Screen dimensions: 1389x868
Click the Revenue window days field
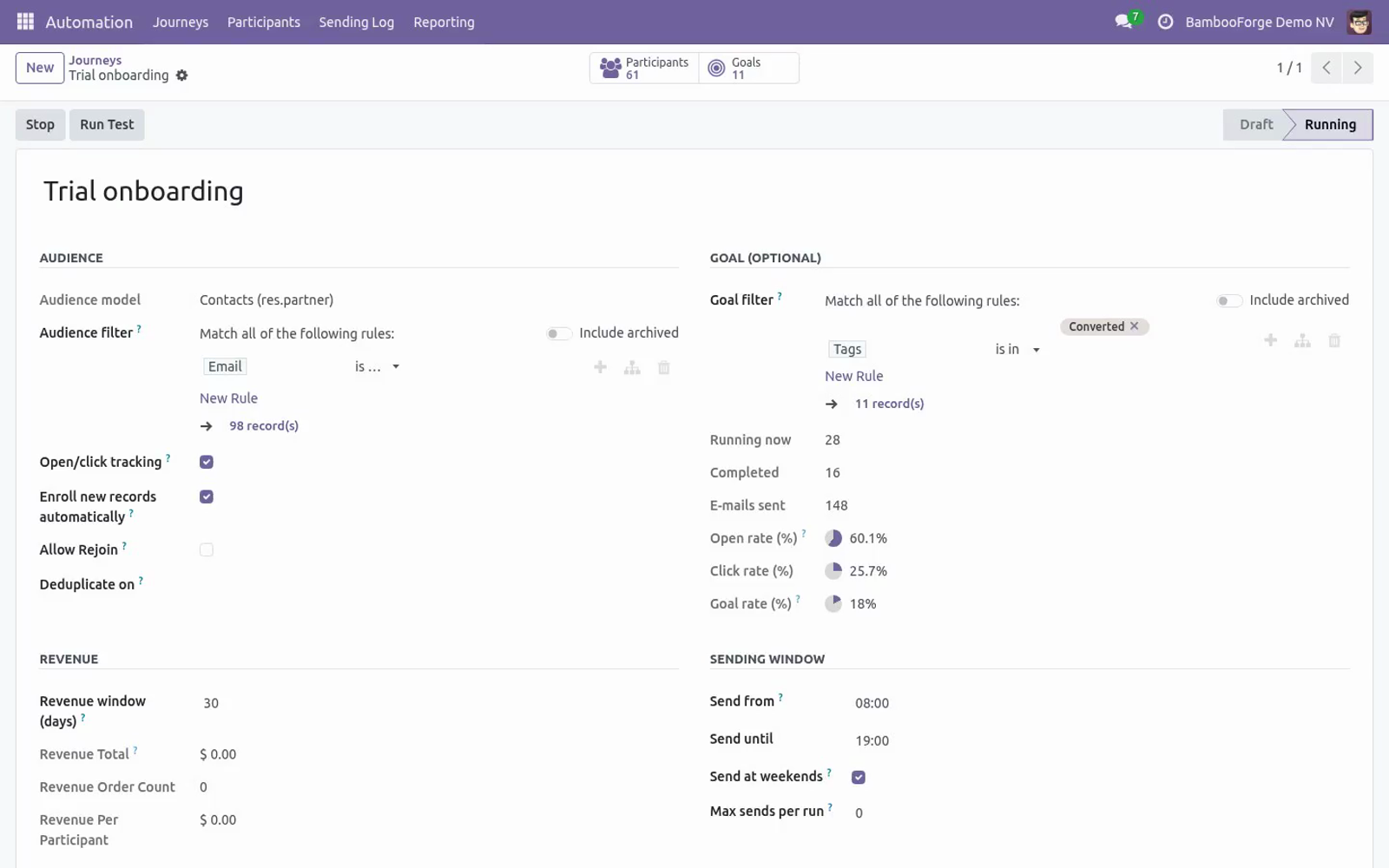438,703
